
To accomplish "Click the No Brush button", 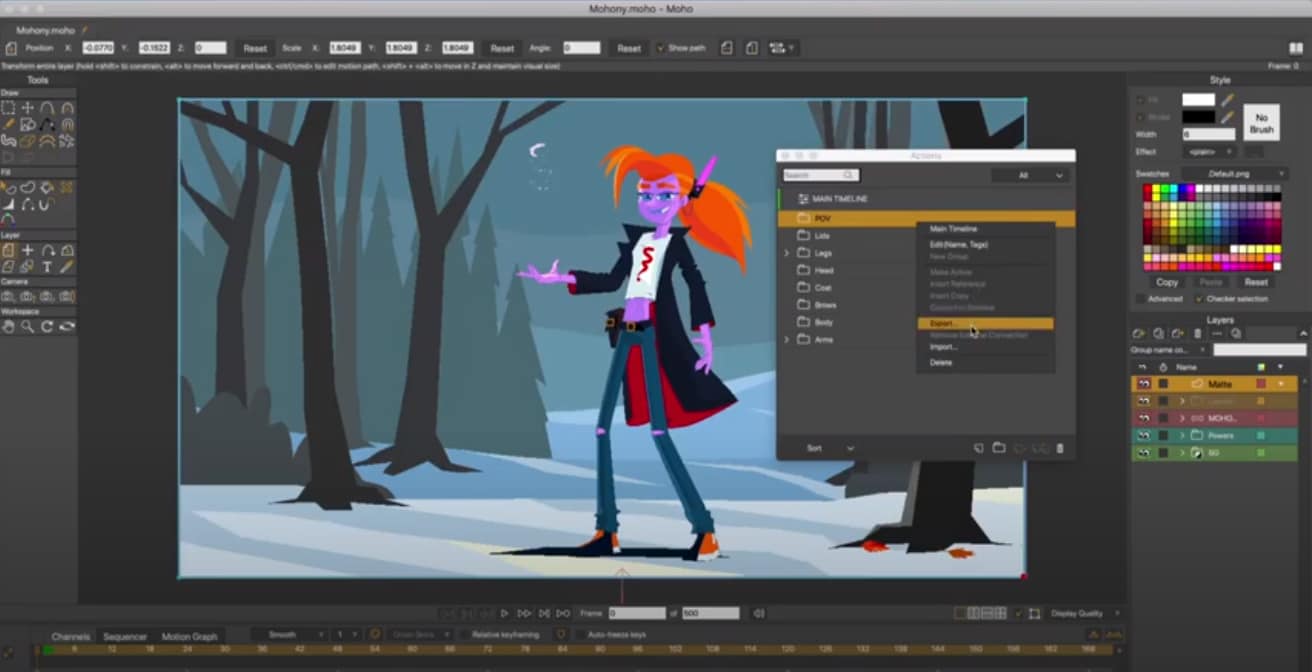I will coord(1261,123).
